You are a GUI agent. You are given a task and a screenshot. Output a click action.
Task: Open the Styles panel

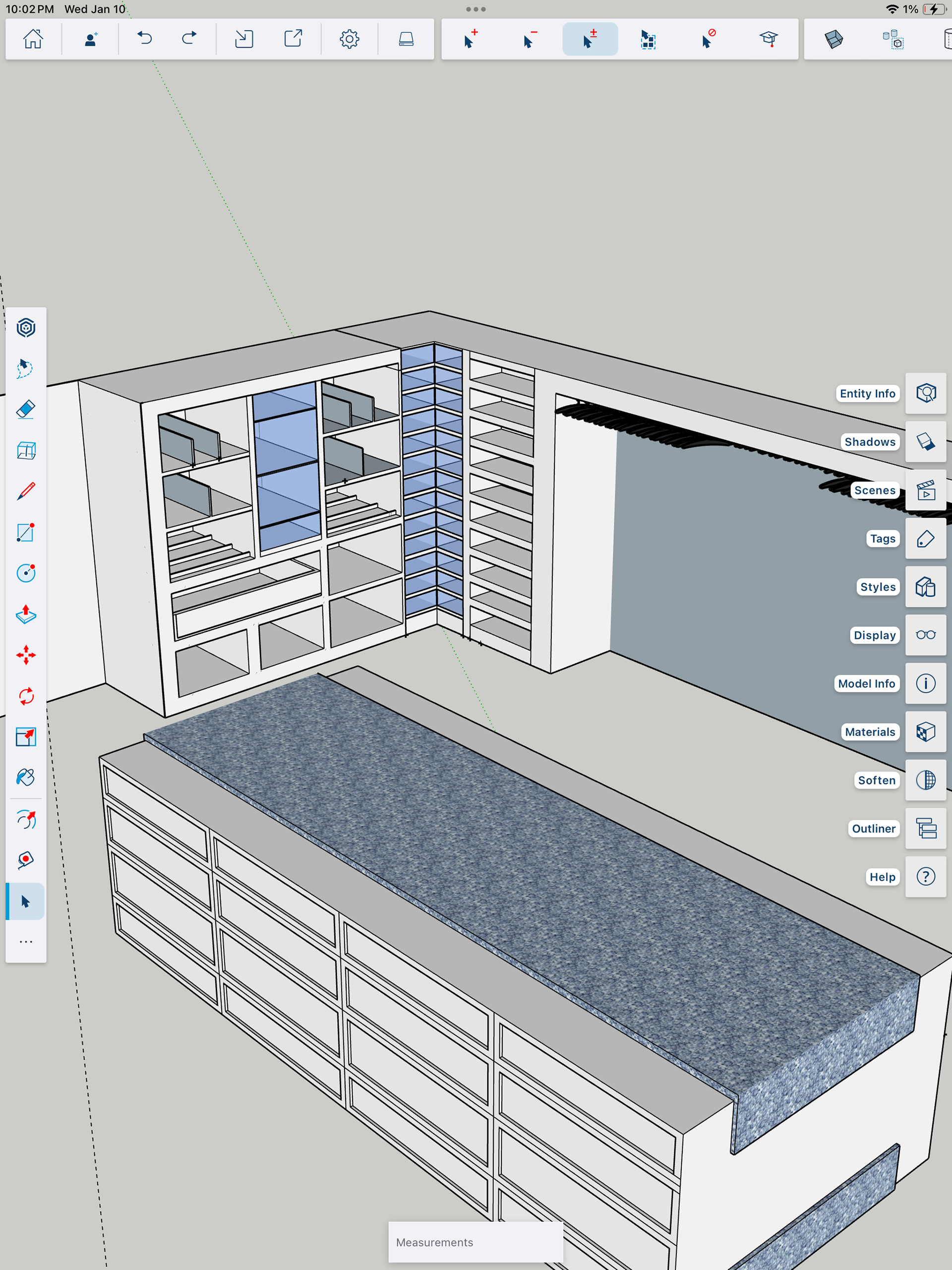coord(926,587)
